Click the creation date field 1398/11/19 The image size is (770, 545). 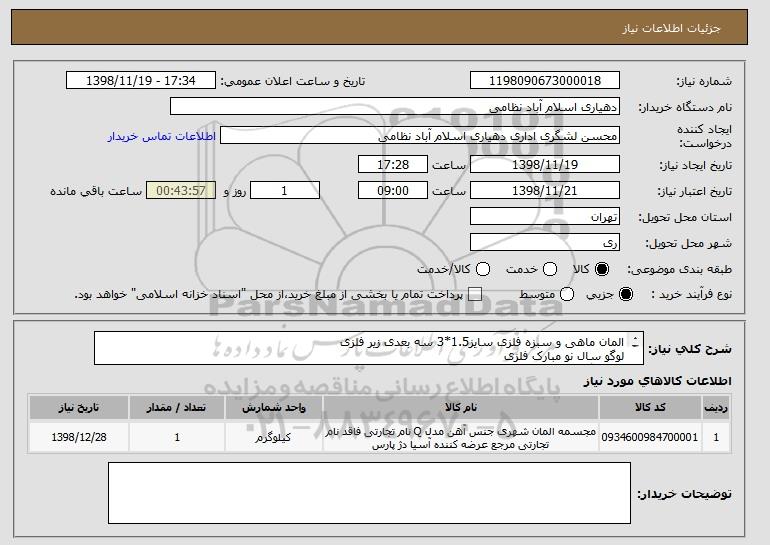[545, 164]
